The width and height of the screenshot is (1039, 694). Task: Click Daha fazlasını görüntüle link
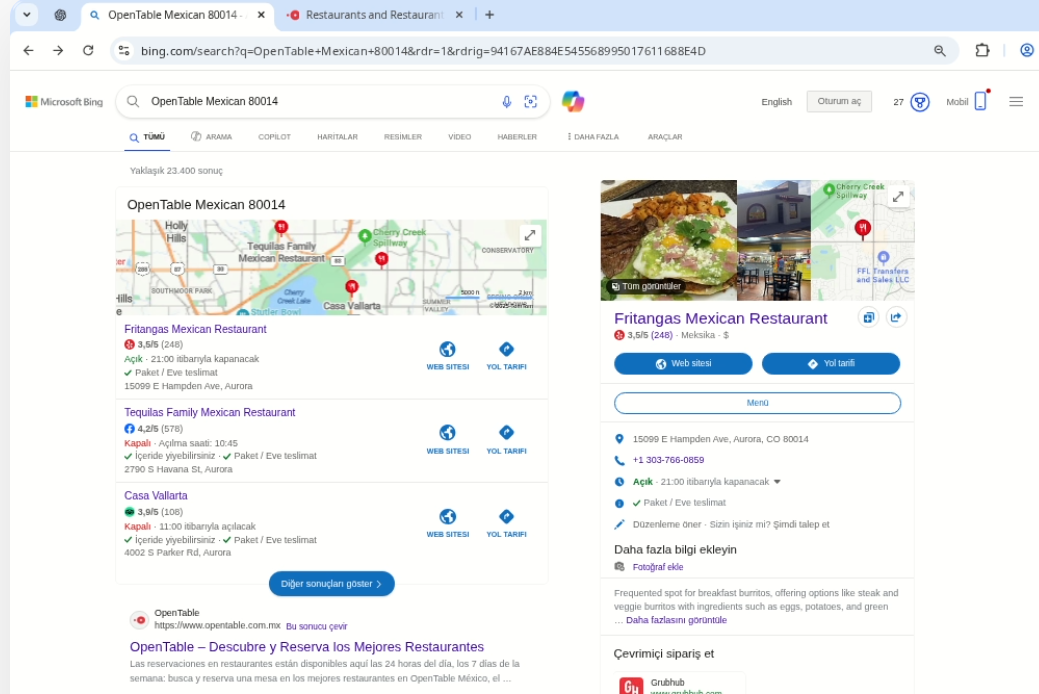(676, 620)
